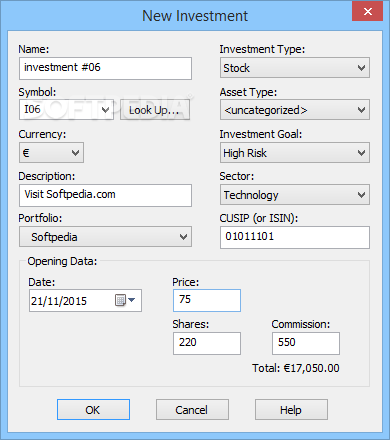Click the Cancel button

point(192,410)
